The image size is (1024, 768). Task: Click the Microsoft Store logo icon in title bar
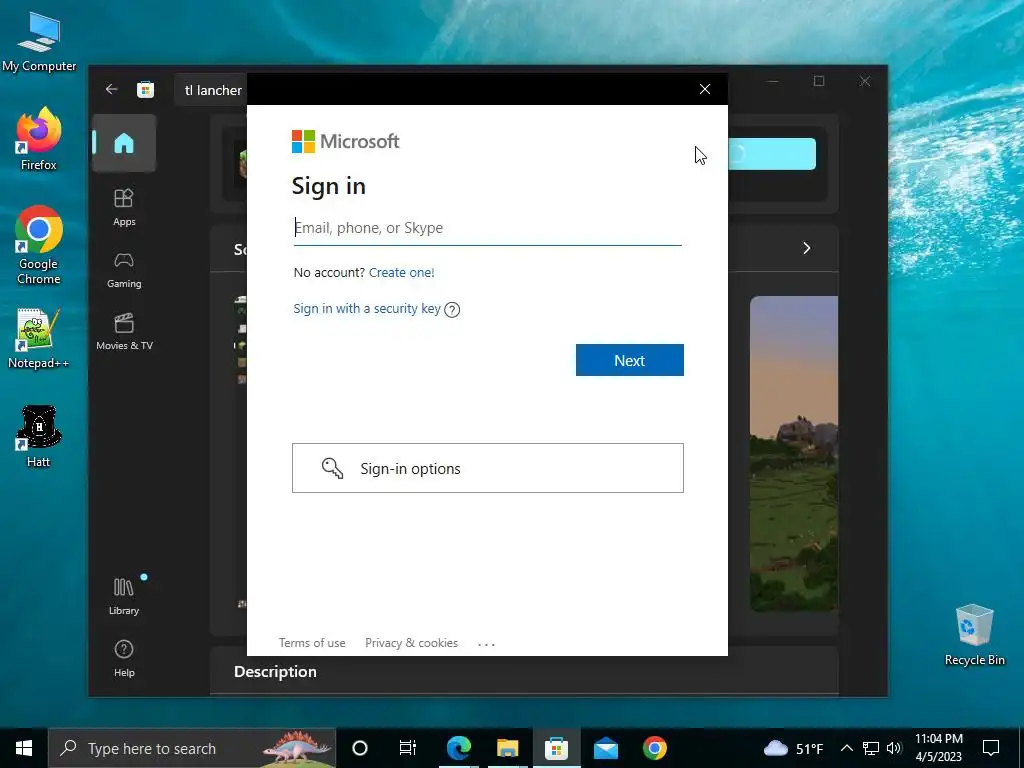[x=146, y=89]
